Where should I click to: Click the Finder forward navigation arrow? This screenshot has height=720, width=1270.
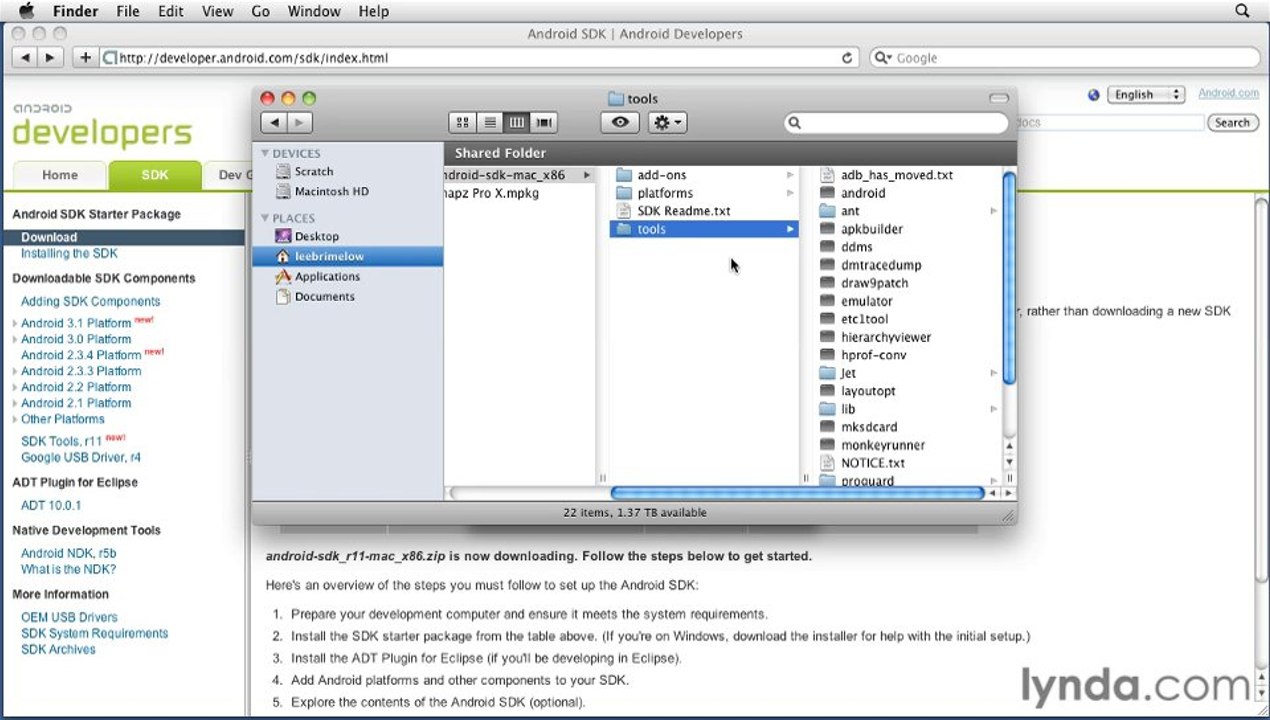(x=299, y=122)
